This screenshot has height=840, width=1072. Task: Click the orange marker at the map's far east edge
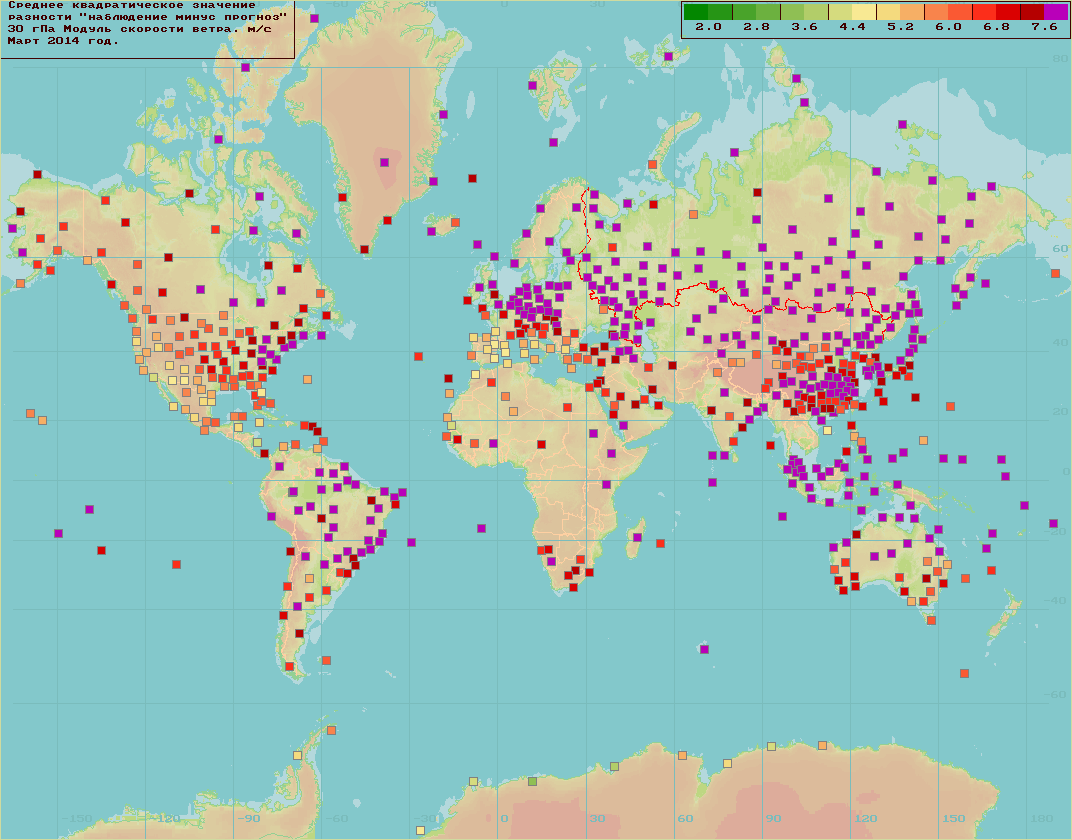click(1056, 273)
